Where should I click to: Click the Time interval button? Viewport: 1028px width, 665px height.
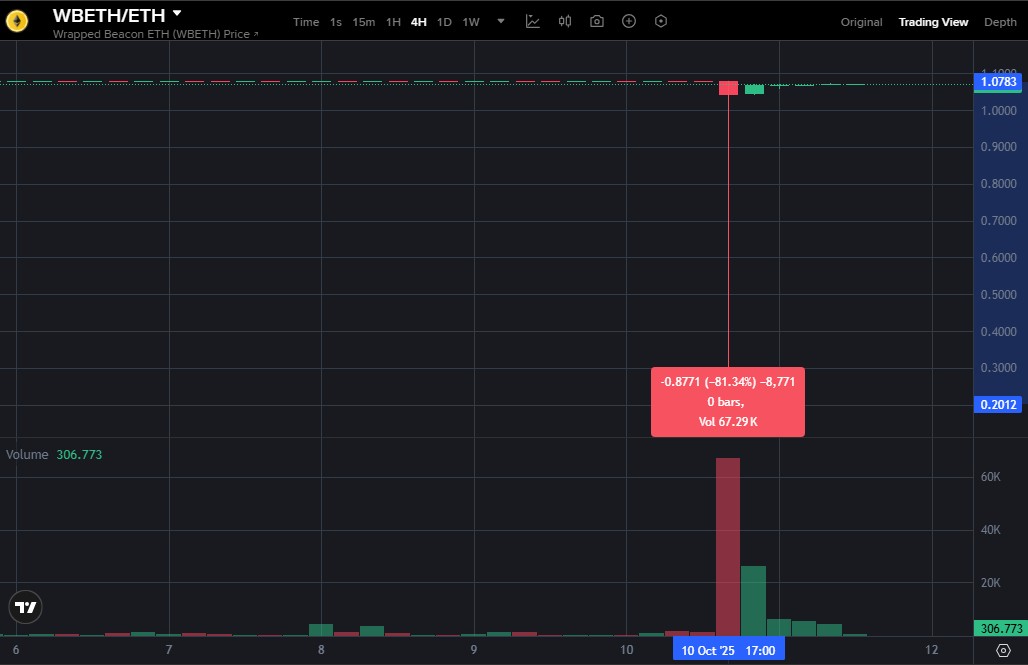click(306, 22)
